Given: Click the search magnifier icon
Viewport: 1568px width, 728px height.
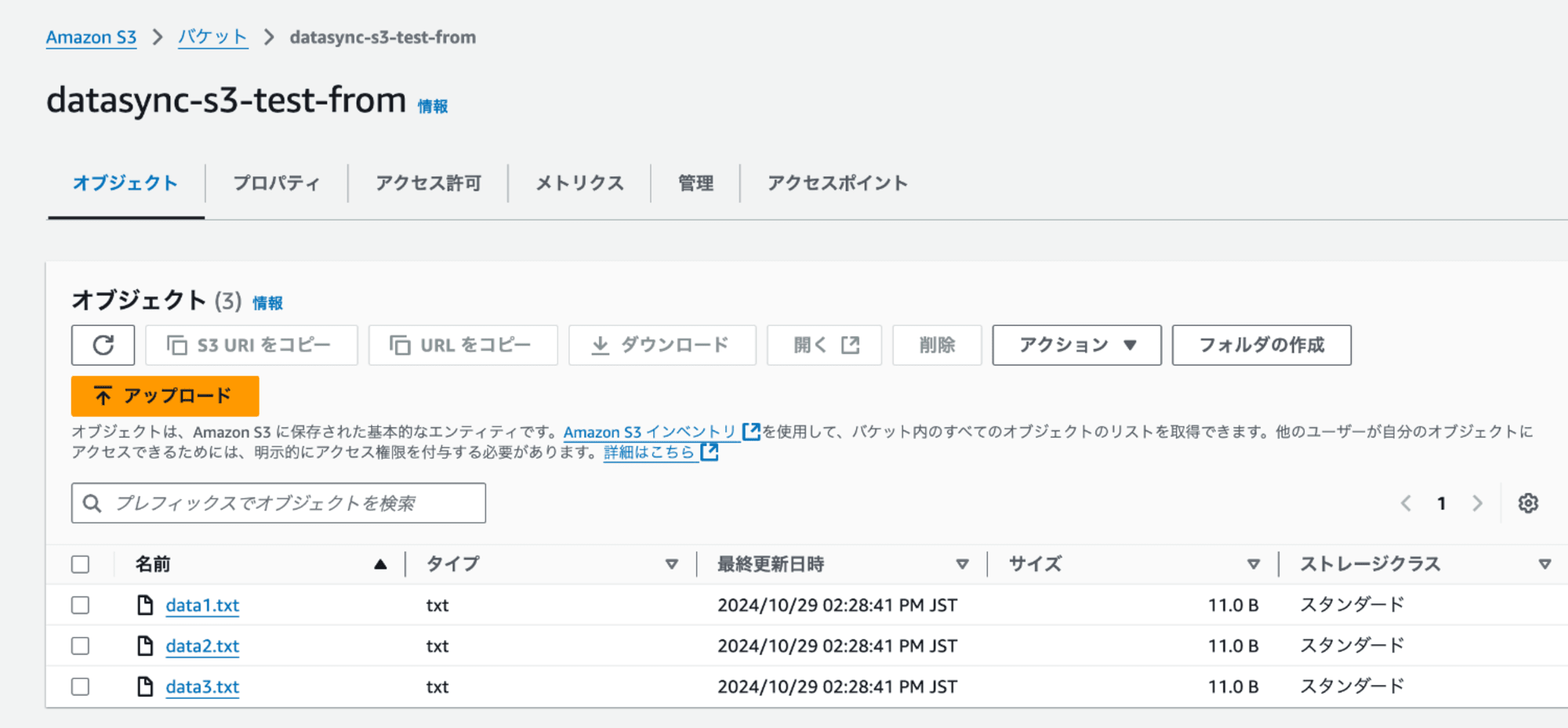Looking at the screenshot, I should coord(92,503).
